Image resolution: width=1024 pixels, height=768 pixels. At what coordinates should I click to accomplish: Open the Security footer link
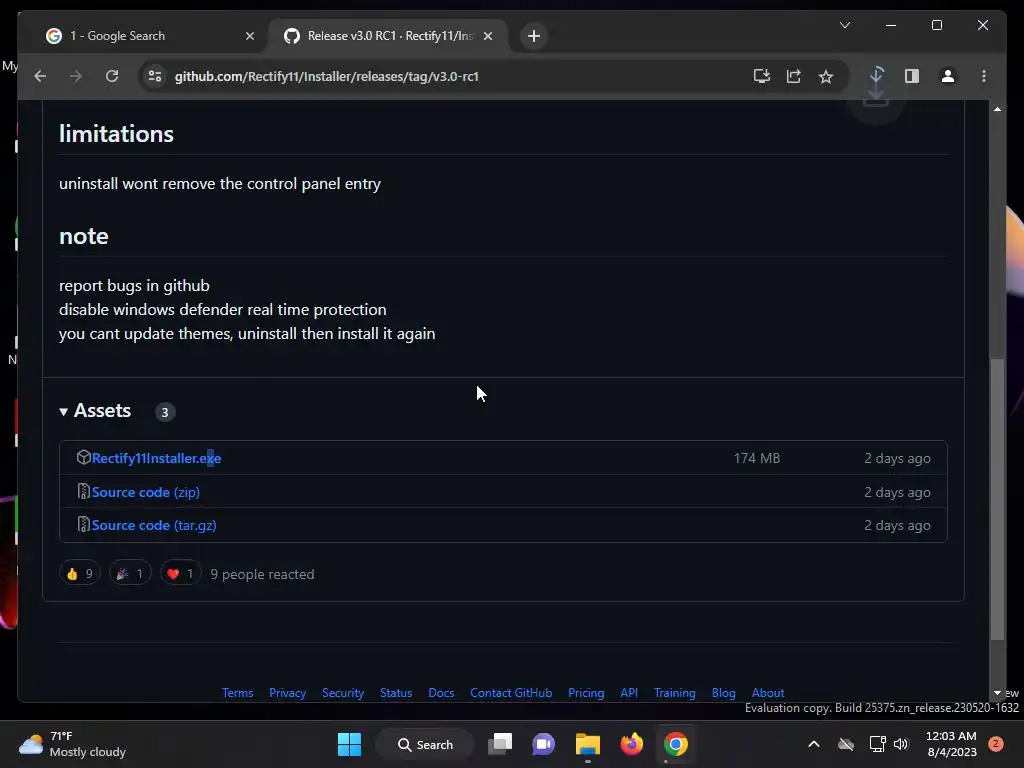coord(343,693)
